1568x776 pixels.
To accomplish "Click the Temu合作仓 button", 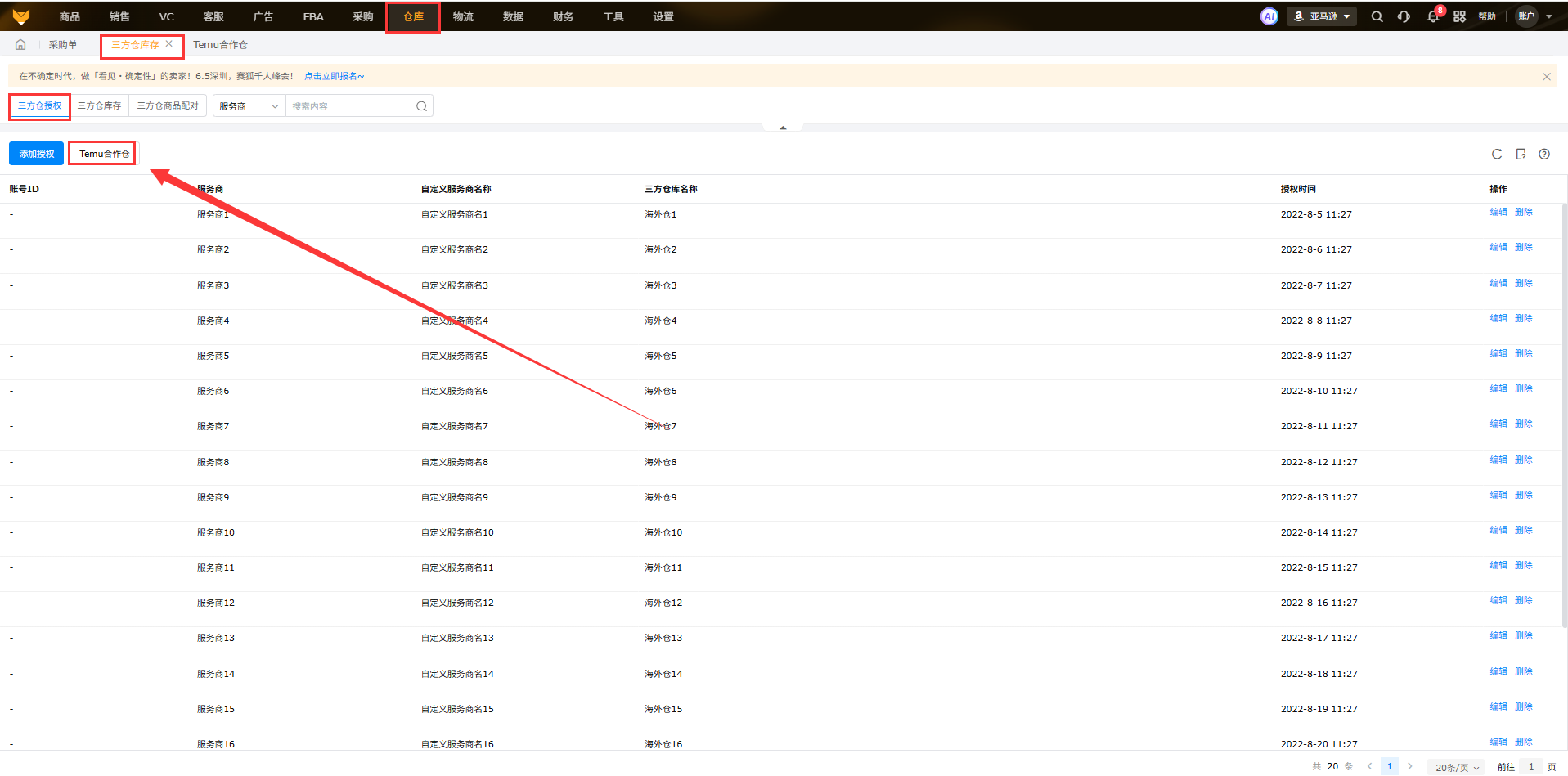I will [x=104, y=154].
